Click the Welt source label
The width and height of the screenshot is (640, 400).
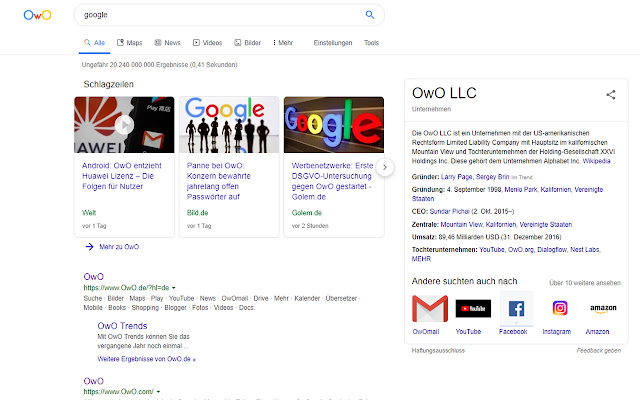pos(89,213)
